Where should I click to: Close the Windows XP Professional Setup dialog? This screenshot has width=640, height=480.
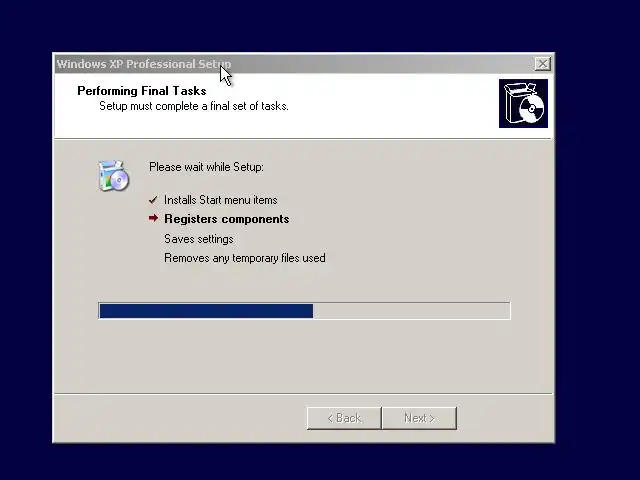pyautogui.click(x=542, y=64)
